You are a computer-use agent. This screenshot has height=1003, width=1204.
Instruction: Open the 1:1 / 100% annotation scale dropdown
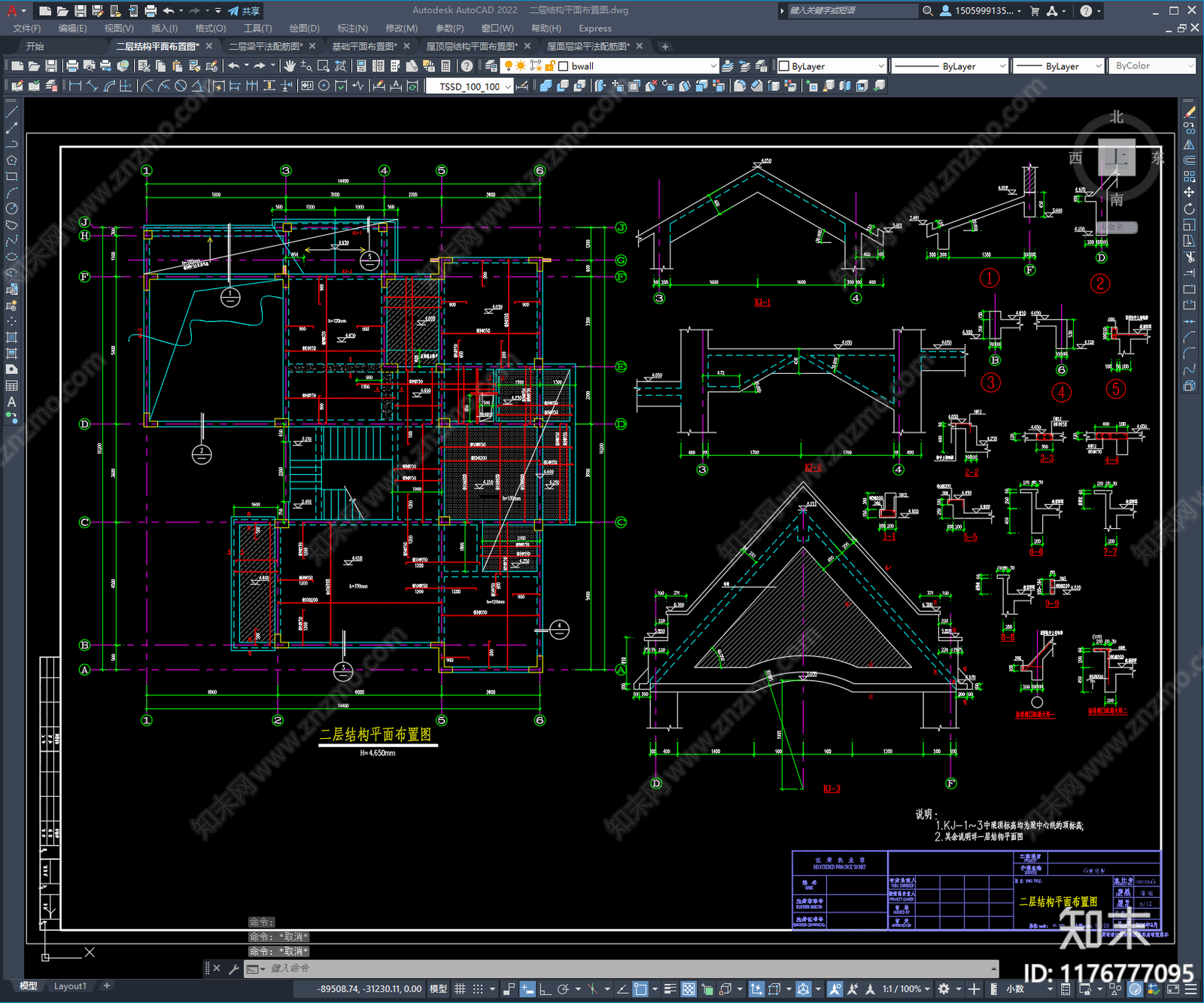pyautogui.click(x=906, y=989)
